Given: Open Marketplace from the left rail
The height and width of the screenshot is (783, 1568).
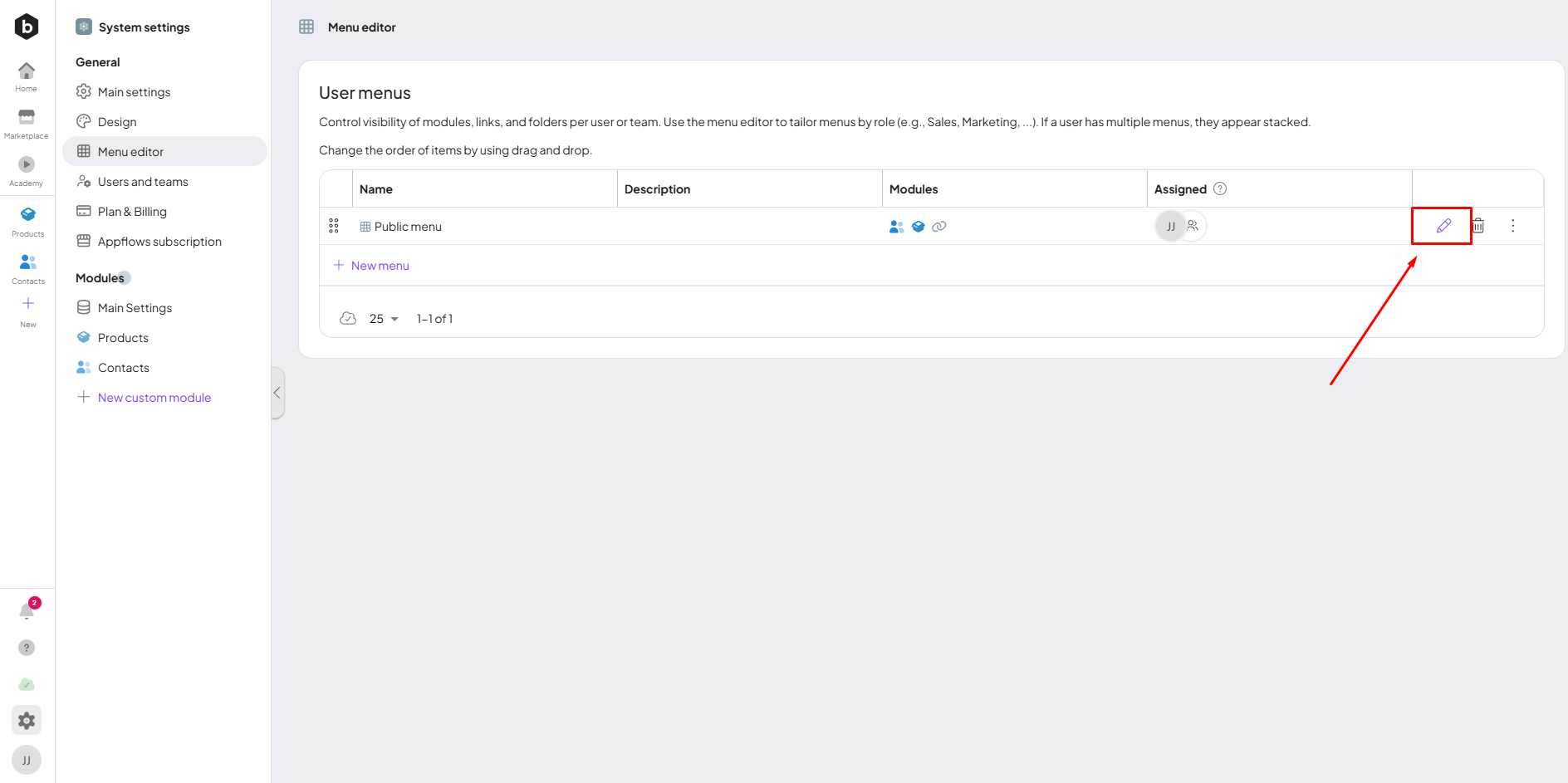Looking at the screenshot, I should tap(27, 123).
